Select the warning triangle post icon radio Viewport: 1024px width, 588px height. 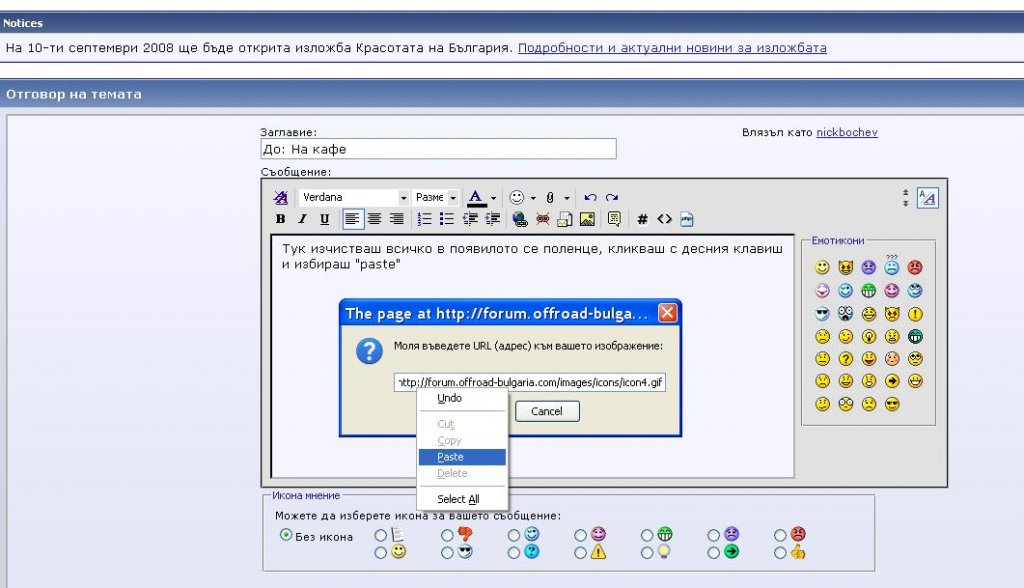coord(580,553)
